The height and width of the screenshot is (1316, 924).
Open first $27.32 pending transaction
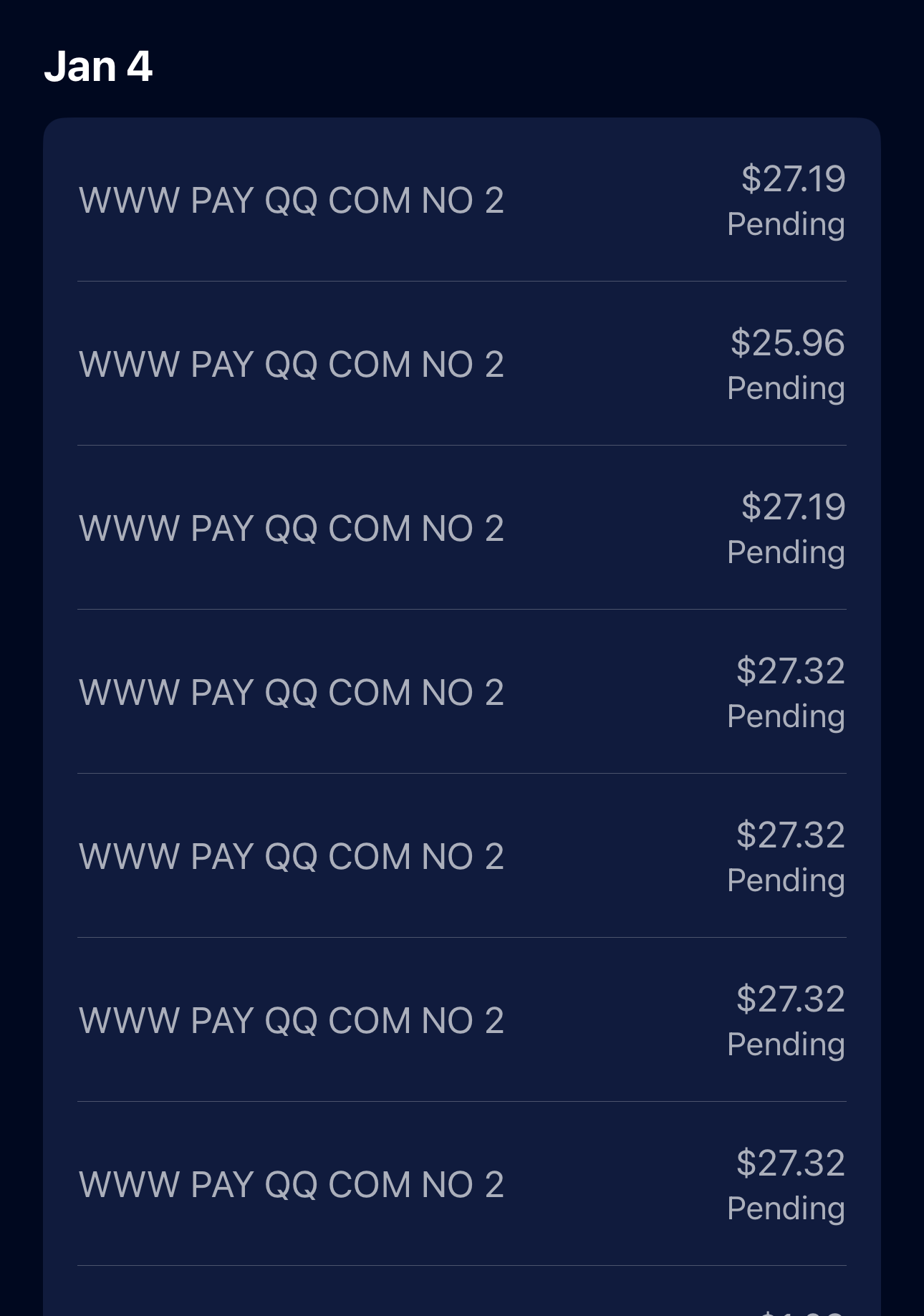pos(462,691)
